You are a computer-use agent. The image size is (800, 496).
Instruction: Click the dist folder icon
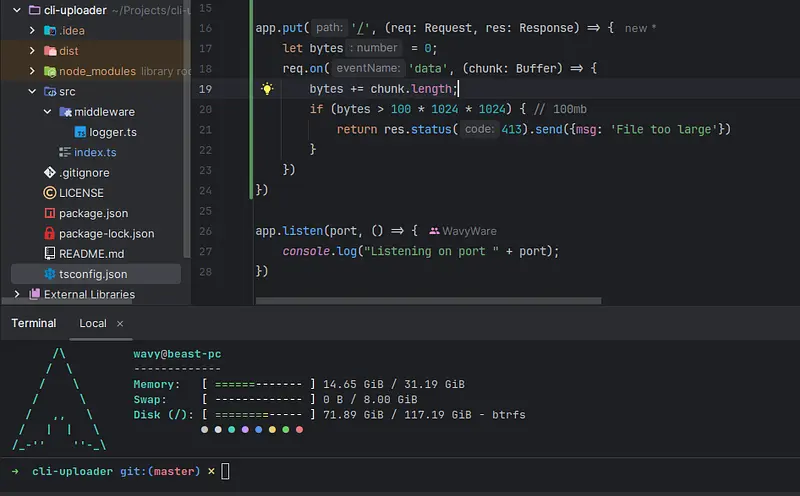(49, 51)
